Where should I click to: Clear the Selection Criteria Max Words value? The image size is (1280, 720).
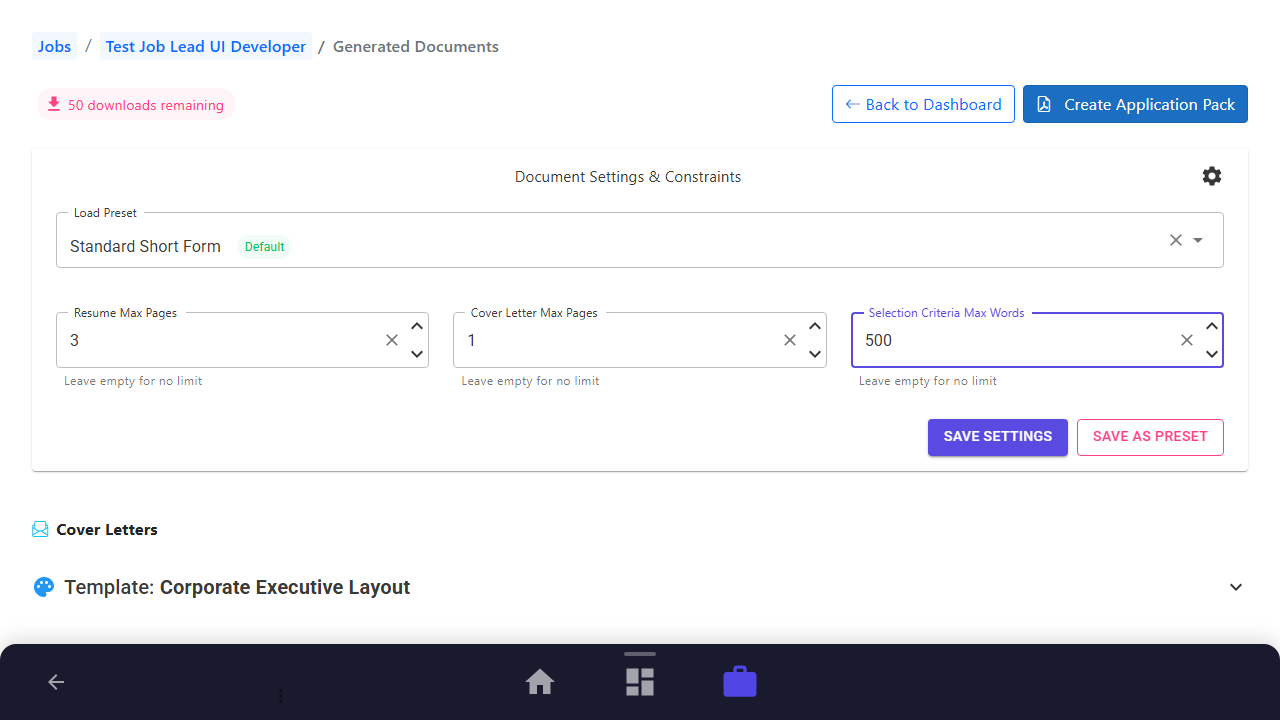coord(1187,340)
